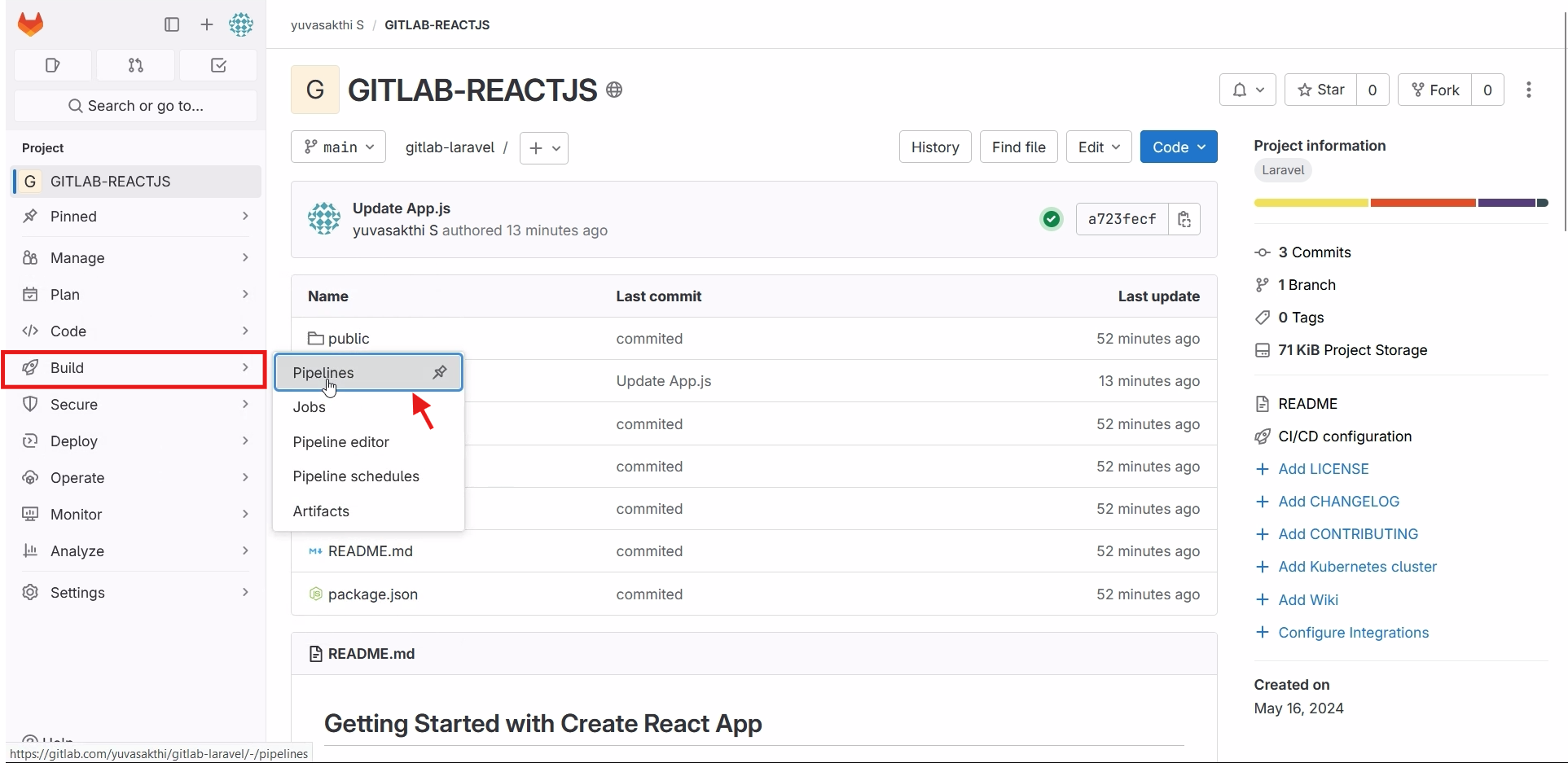Open the to-do list shortcut icon
This screenshot has height=763, width=1568.
(218, 65)
